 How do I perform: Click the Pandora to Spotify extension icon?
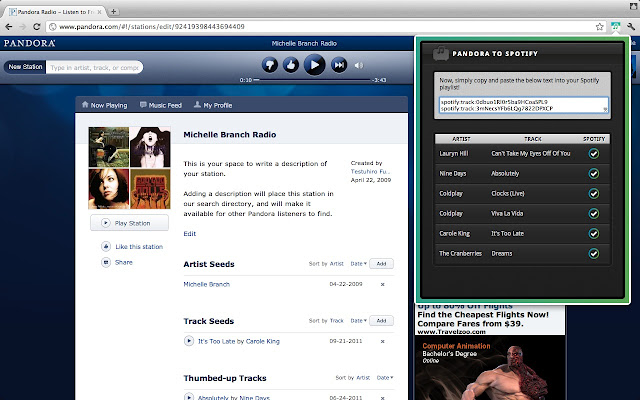coord(615,27)
